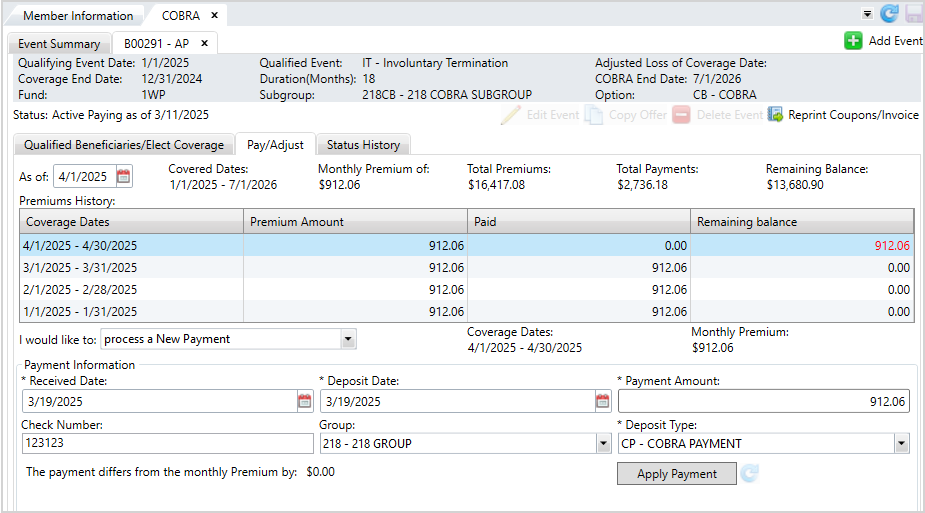Image resolution: width=925 pixels, height=513 pixels.
Task: Click Remaining Balance value $13,680.90
Action: pyautogui.click(x=795, y=185)
